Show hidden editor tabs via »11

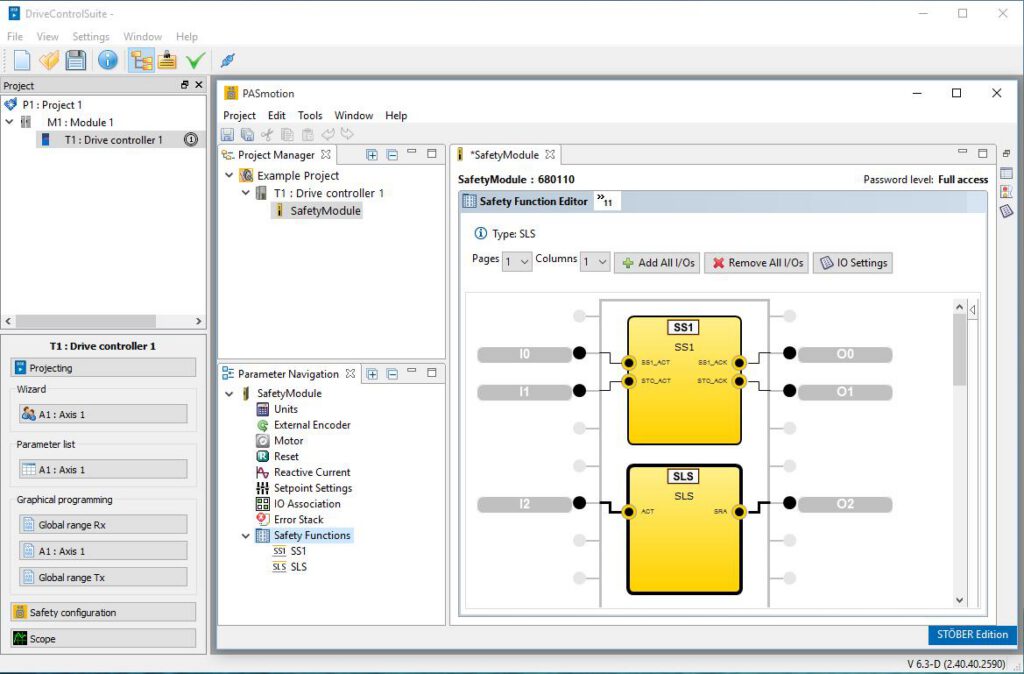[605, 201]
